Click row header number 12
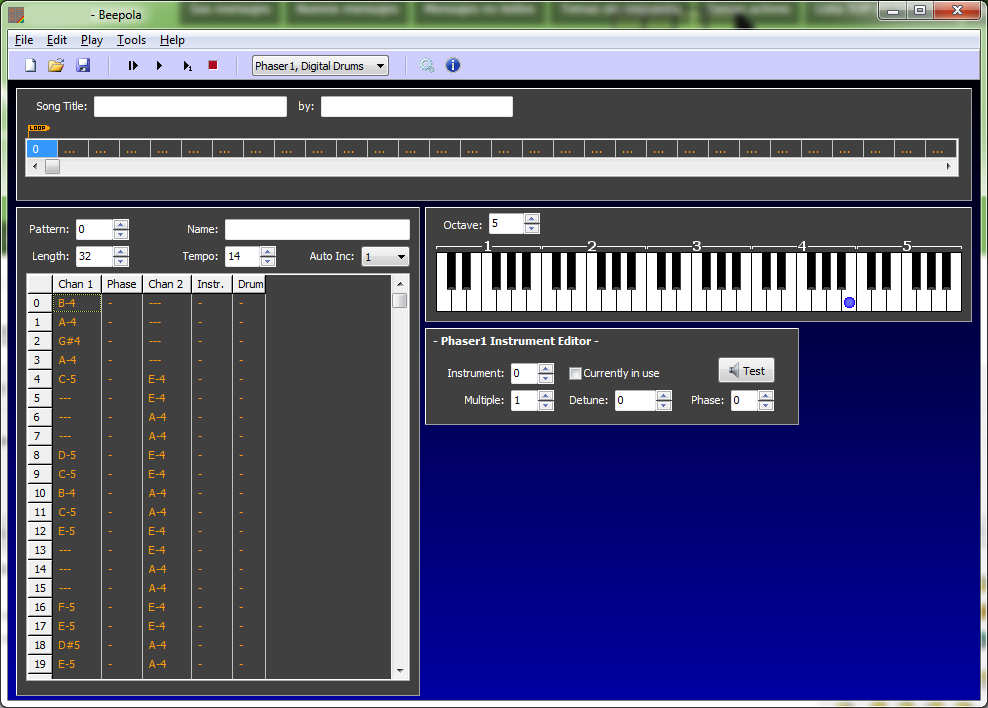Screen dimensions: 988x708 pos(39,531)
